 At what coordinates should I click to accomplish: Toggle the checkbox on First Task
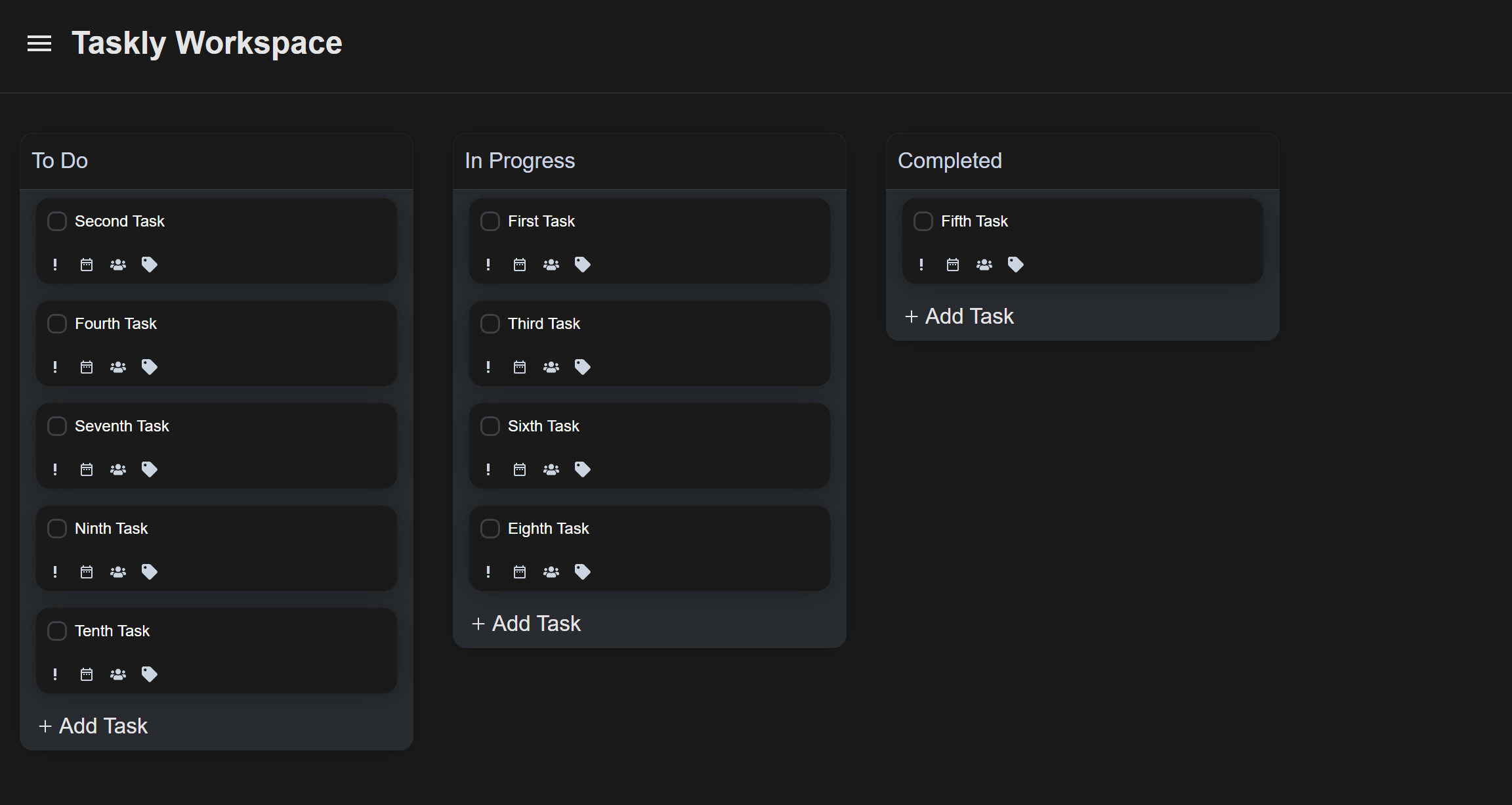click(x=490, y=221)
